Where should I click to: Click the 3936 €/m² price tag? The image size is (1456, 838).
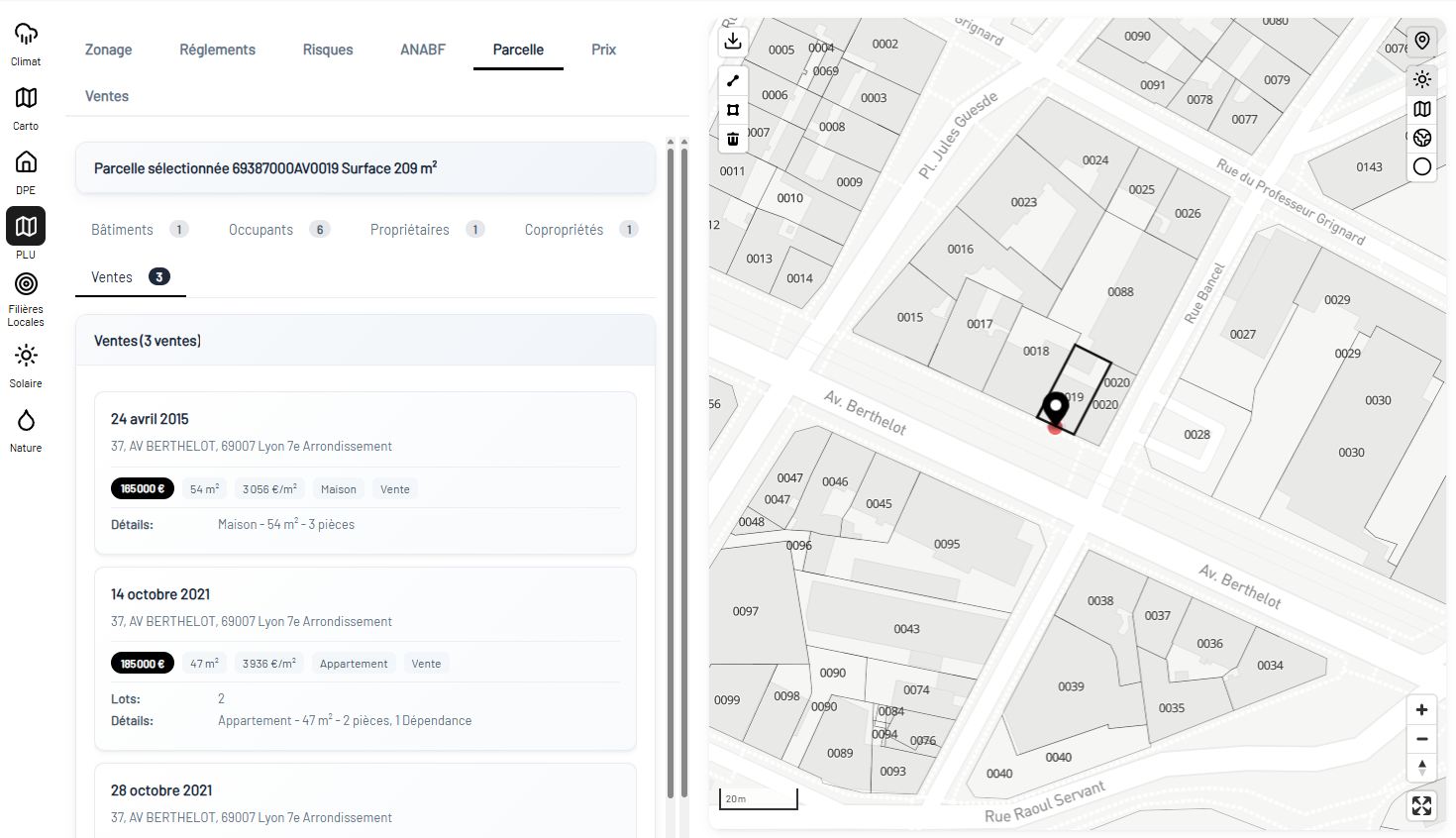point(269,664)
